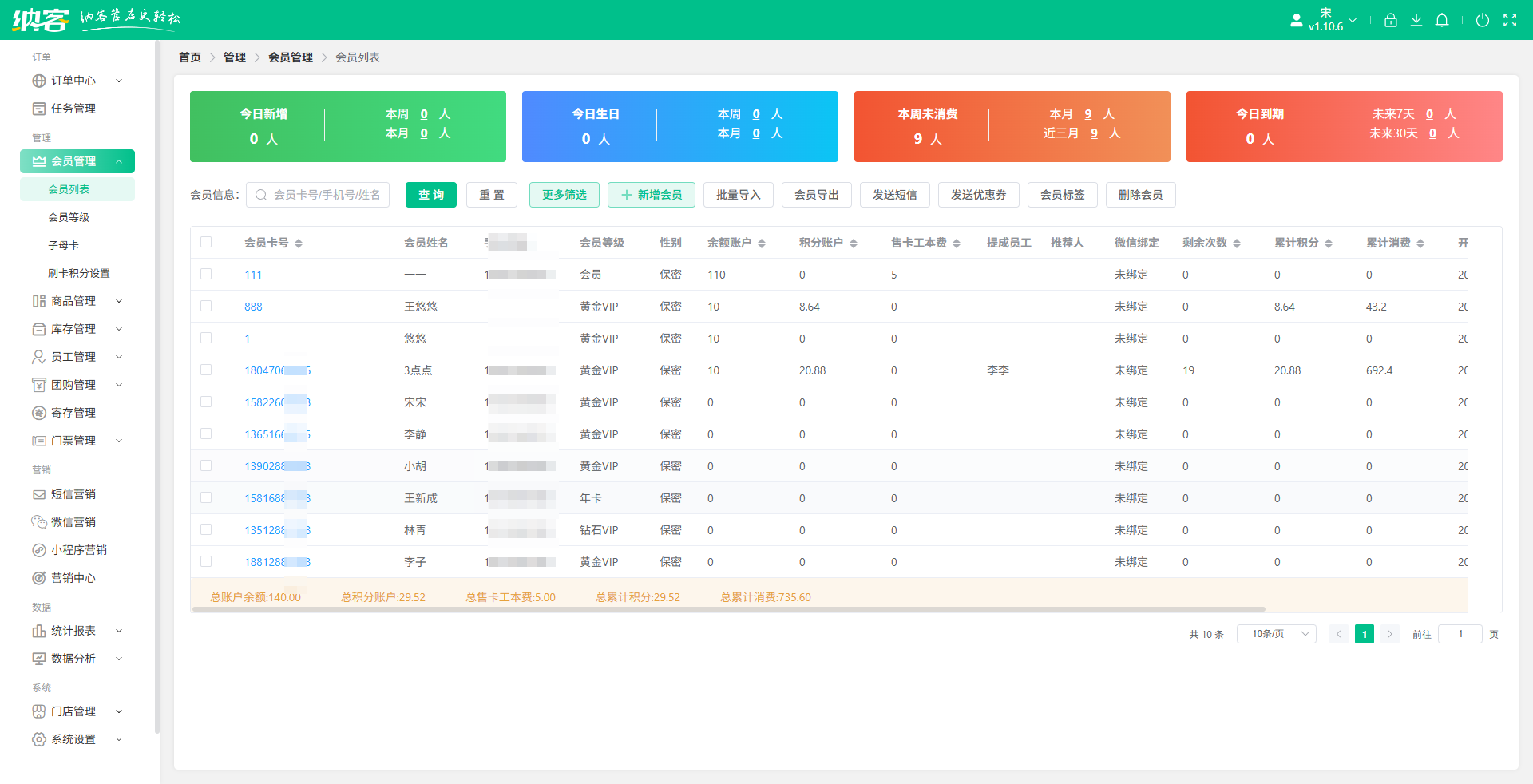
Task: Click the user avatar icon
Action: click(x=1297, y=20)
